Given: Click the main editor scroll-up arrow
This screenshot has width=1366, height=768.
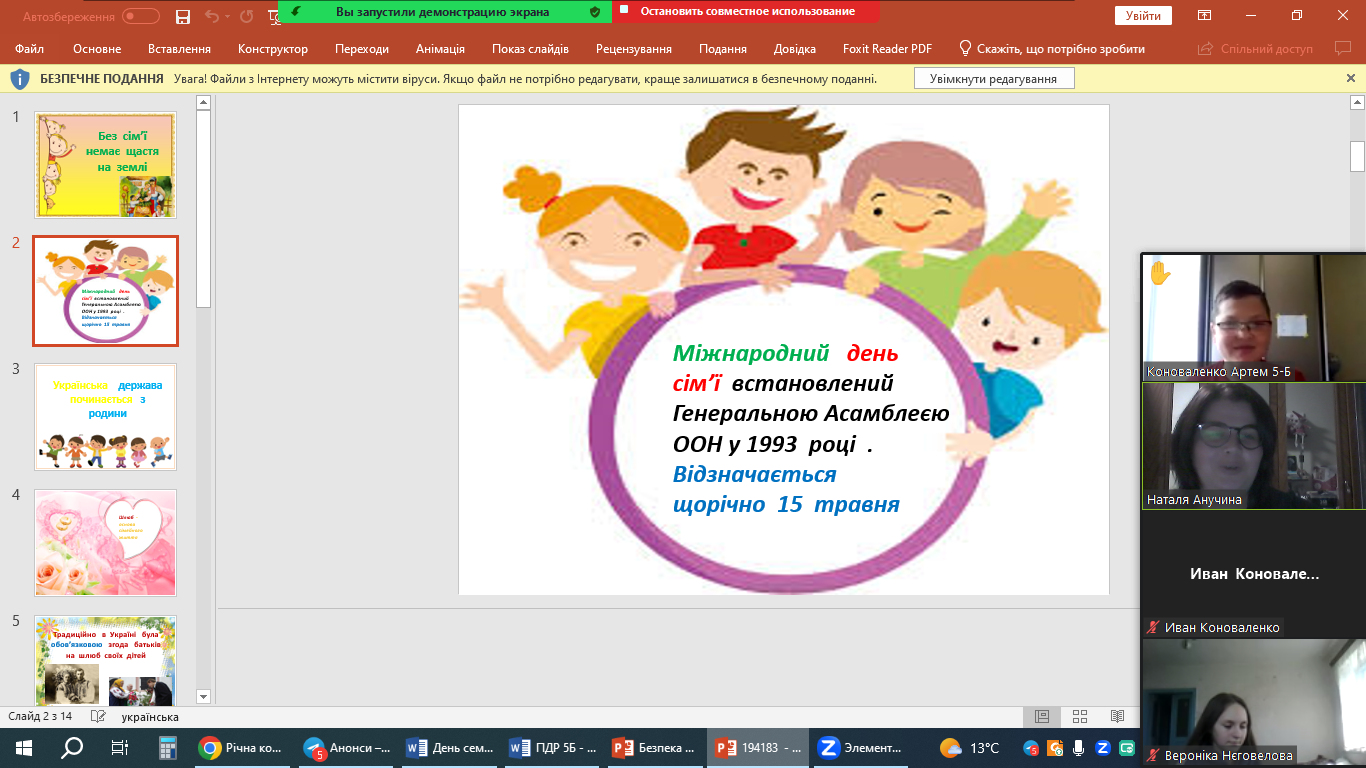Looking at the screenshot, I should tap(1358, 102).
